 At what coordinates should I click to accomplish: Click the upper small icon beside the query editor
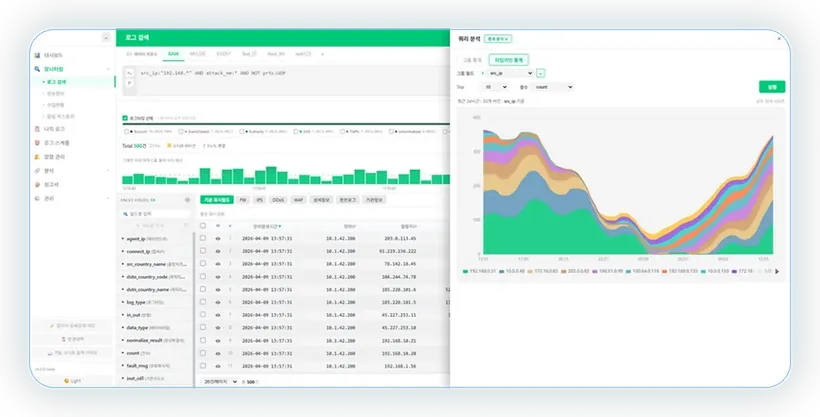click(130, 74)
